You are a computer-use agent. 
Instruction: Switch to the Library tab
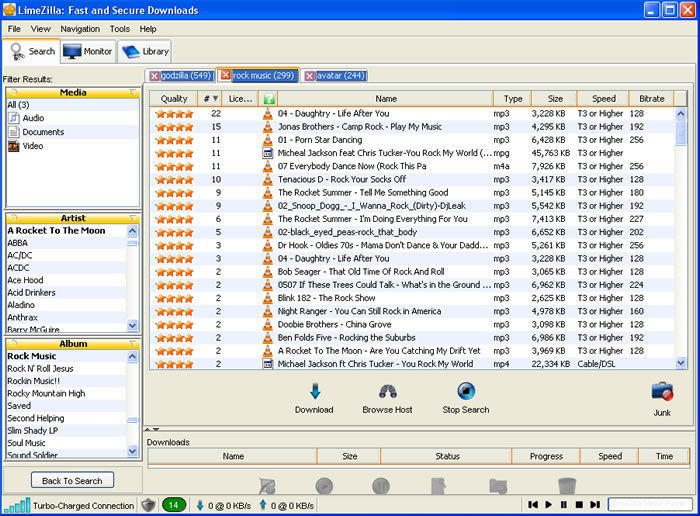[x=145, y=52]
